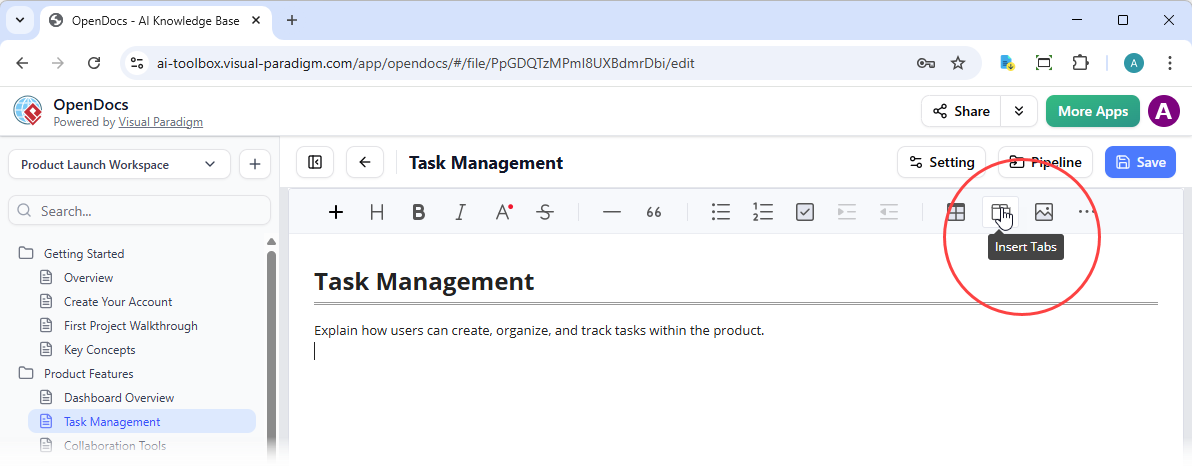Screen dimensions: 1192x467
Task: Open the More Apps button
Action: 1093,111
